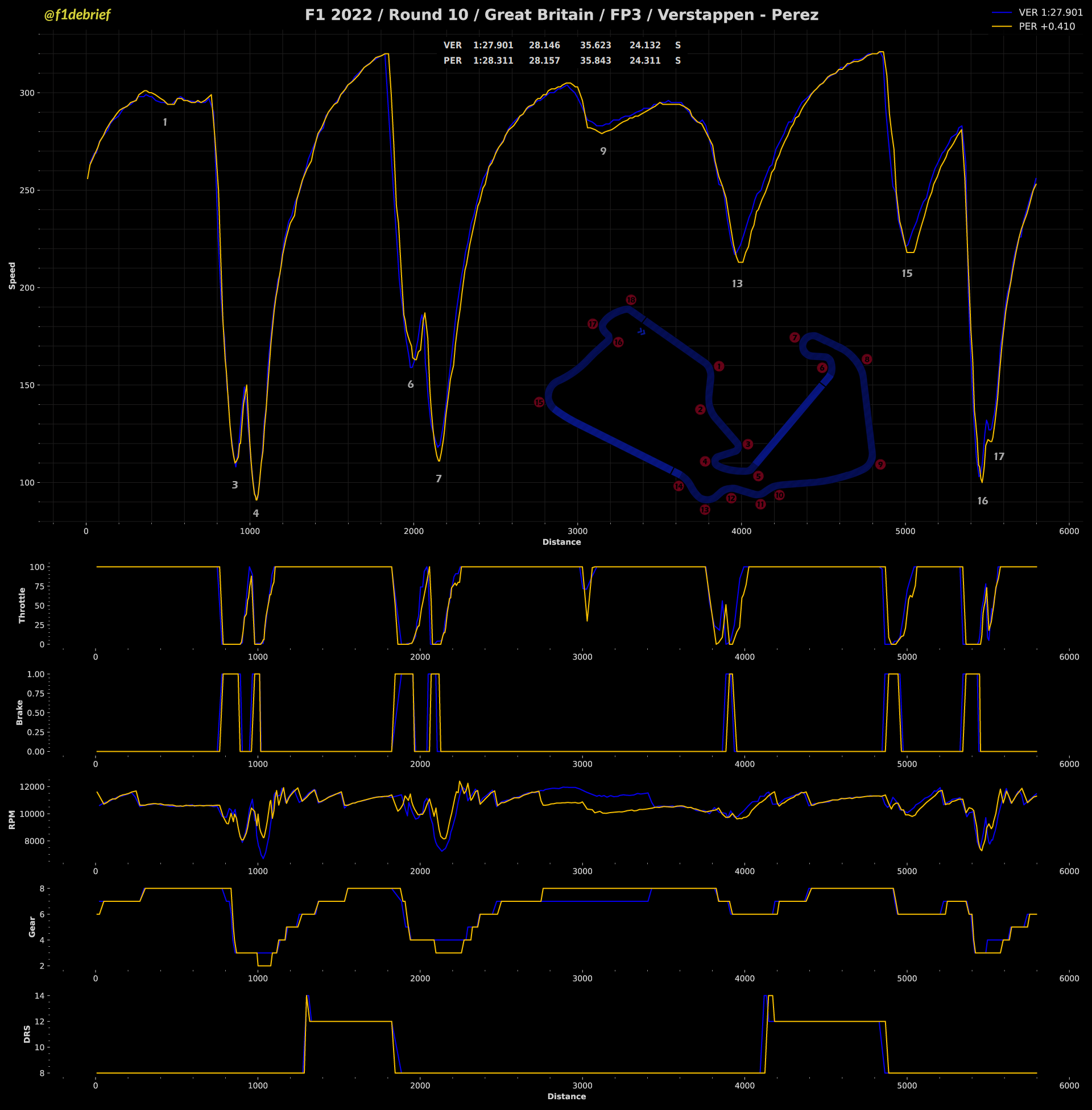This screenshot has width=1092, height=1110.
Task: Click corner 18 marker on the track map
Action: tap(631, 300)
